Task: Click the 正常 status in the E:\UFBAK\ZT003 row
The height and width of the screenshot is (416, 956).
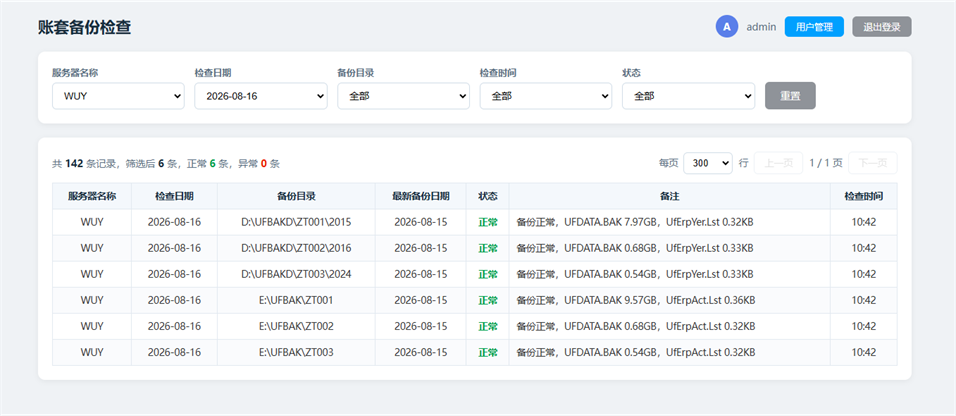Action: click(488, 353)
